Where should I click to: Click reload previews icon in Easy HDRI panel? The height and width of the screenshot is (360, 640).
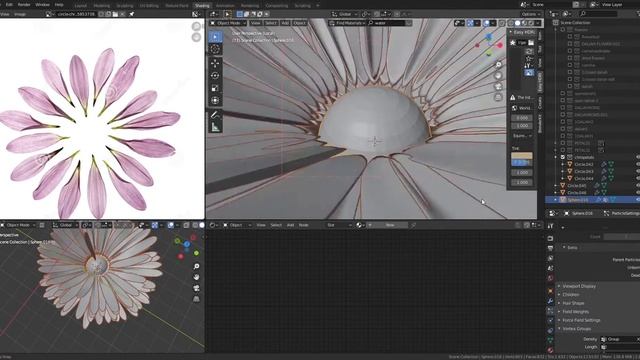coord(529,51)
